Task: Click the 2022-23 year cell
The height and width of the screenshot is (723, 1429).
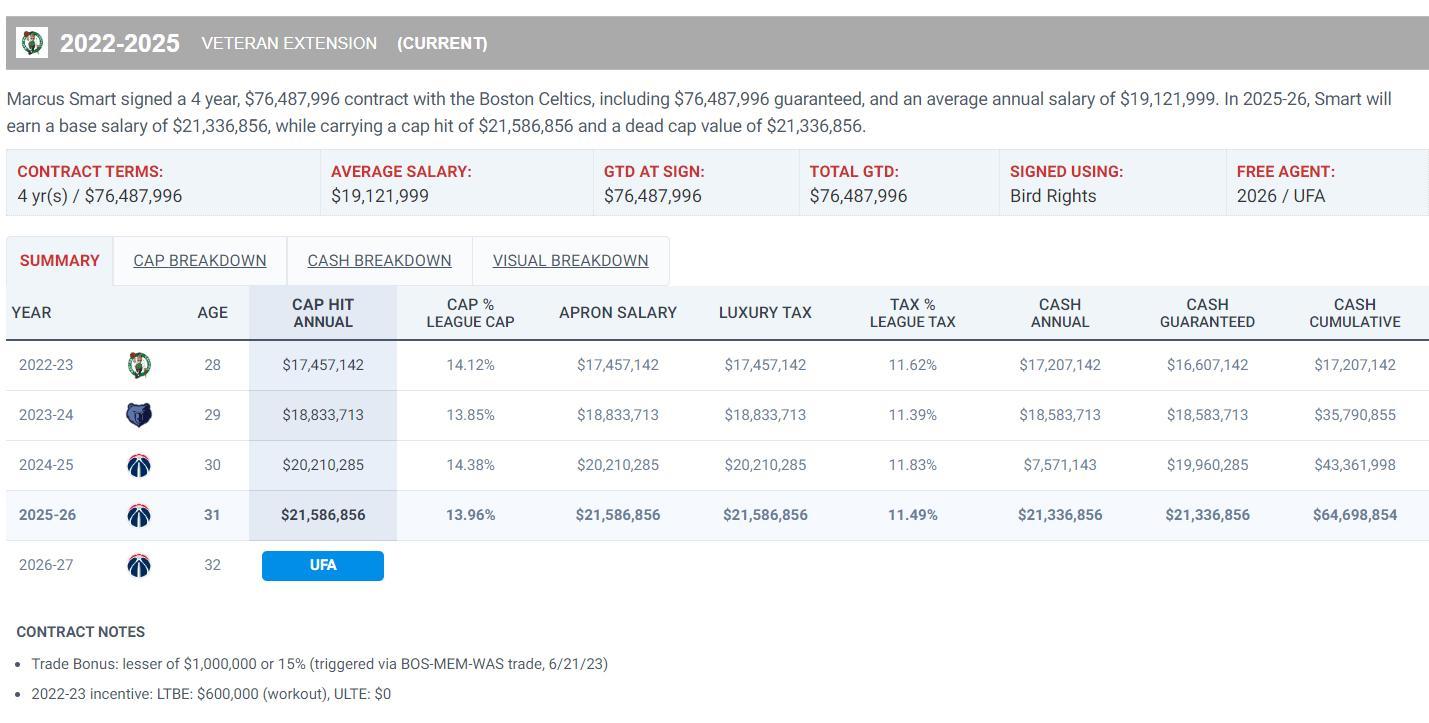Action: point(46,365)
